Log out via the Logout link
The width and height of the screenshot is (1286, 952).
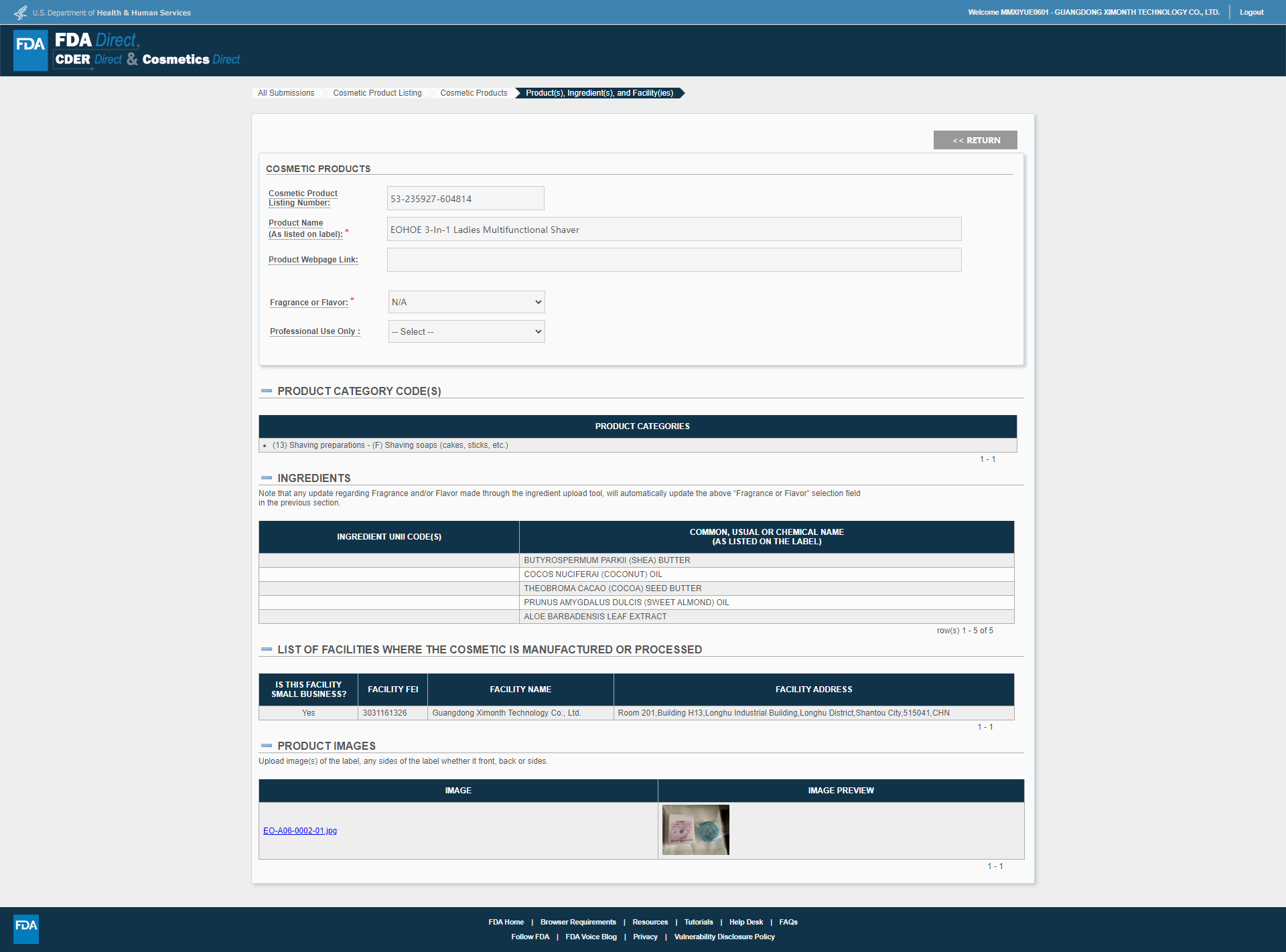point(1251,12)
